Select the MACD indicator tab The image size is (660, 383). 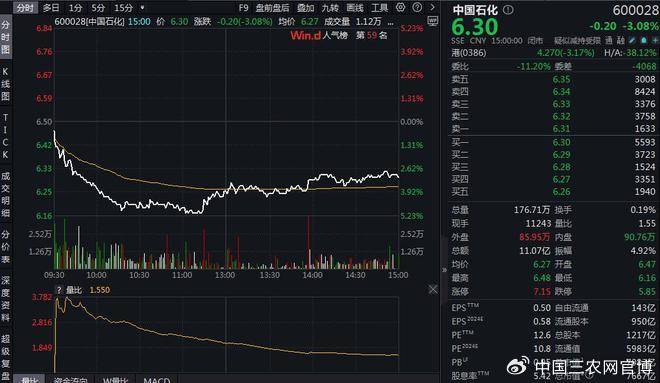tap(157, 379)
